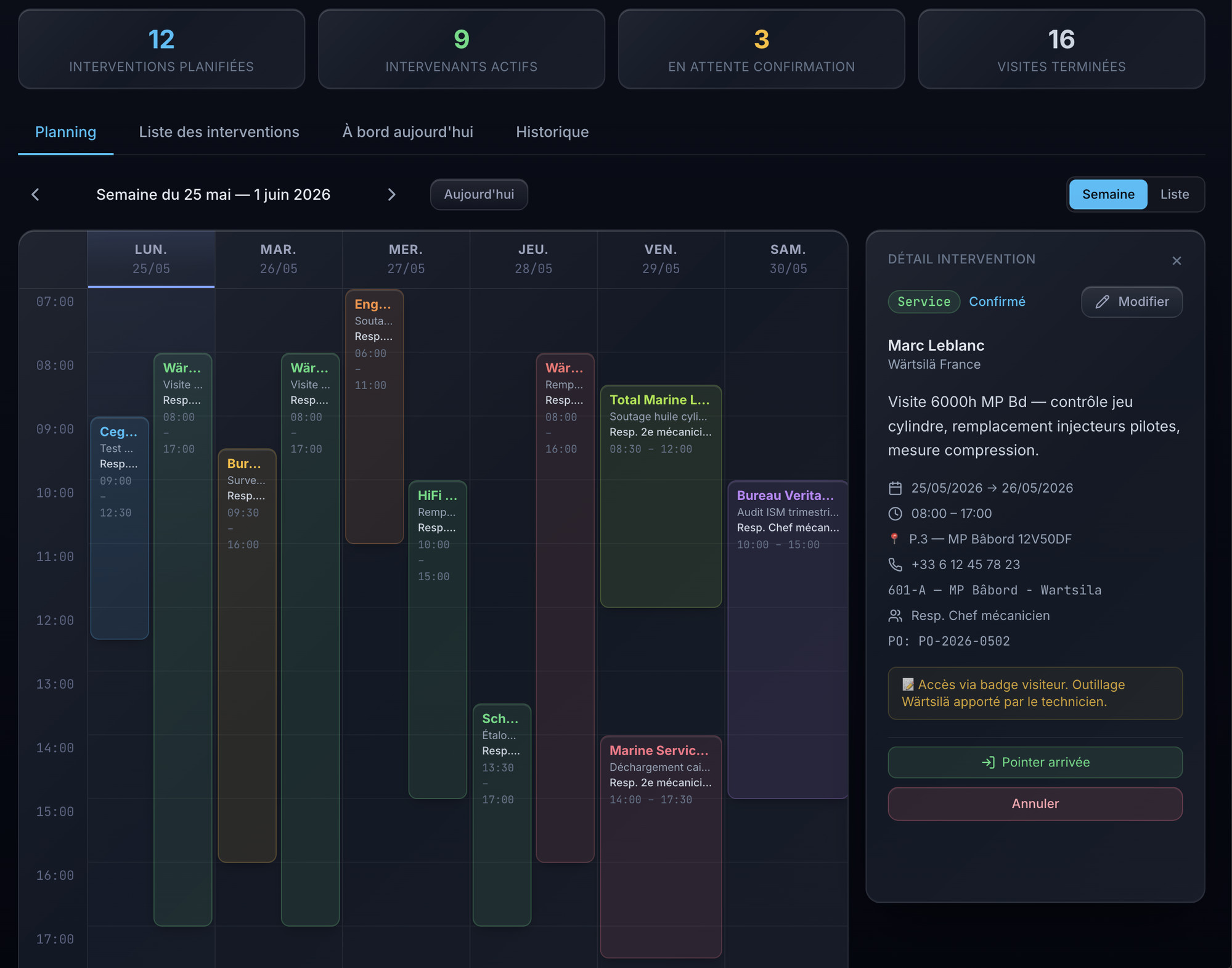Open the Historique tab
The image size is (1232, 968).
pos(552,132)
